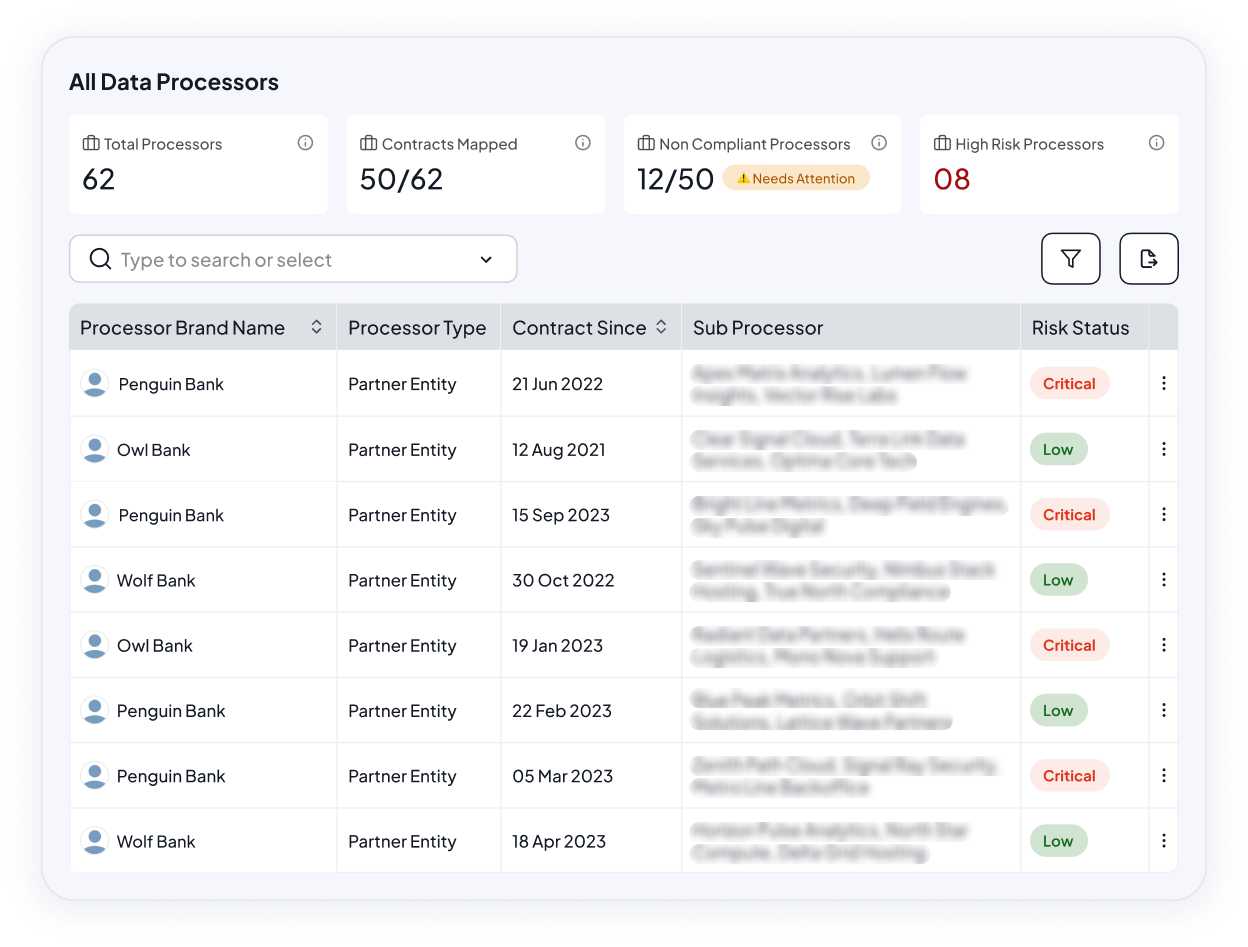Click the briefcase icon beside Non Compliant Processors
Screen dimensions: 1248x947
(646, 143)
